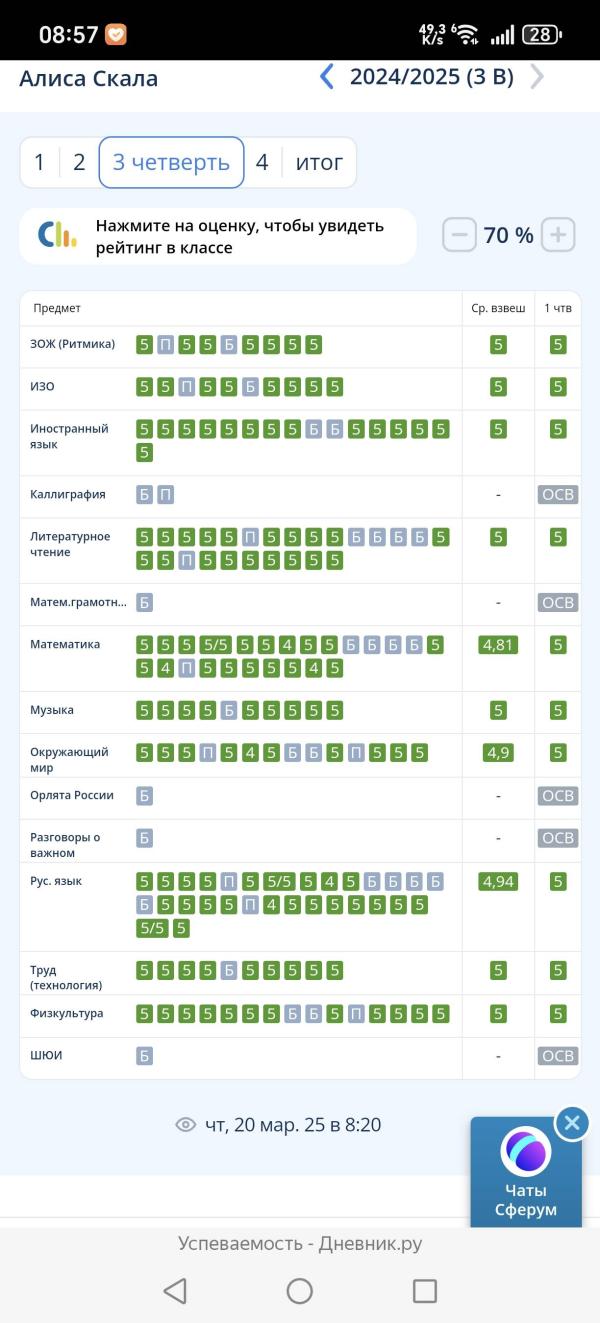600x1323 pixels.
Task: Tap the eye icon near view date
Action: click(185, 1125)
